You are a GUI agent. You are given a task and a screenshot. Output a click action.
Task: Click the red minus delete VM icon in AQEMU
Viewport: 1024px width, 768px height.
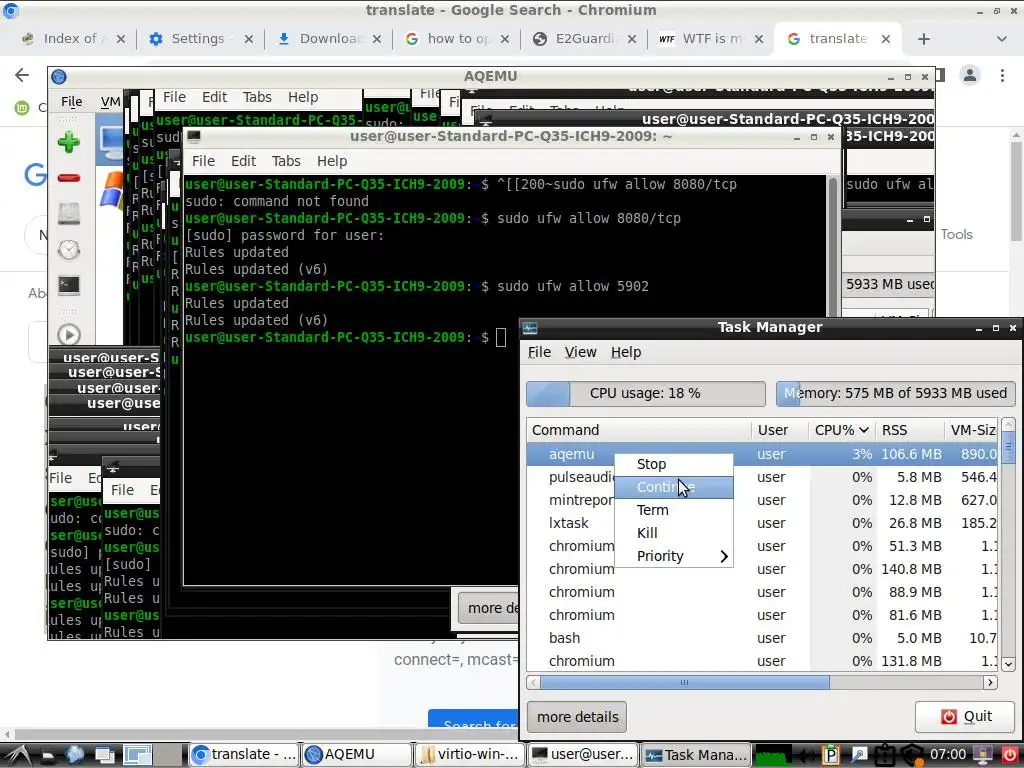(69, 178)
